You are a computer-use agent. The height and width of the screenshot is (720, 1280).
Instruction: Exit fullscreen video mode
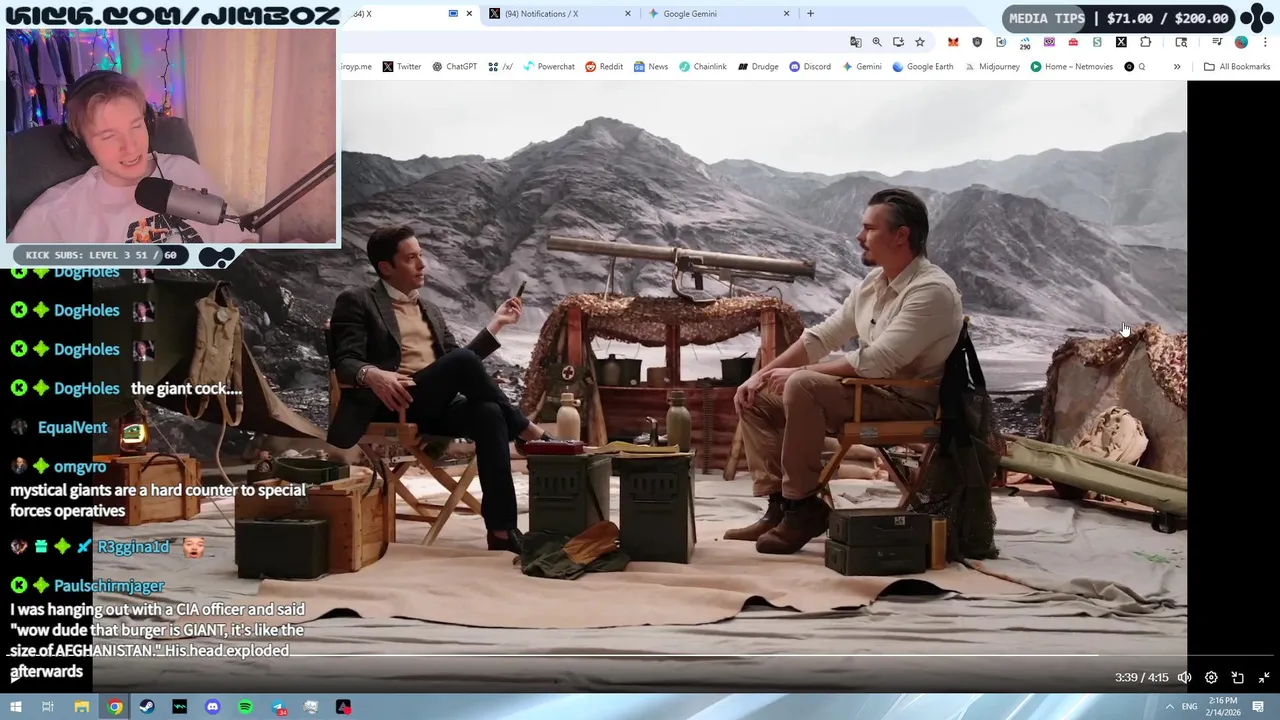click(1264, 677)
